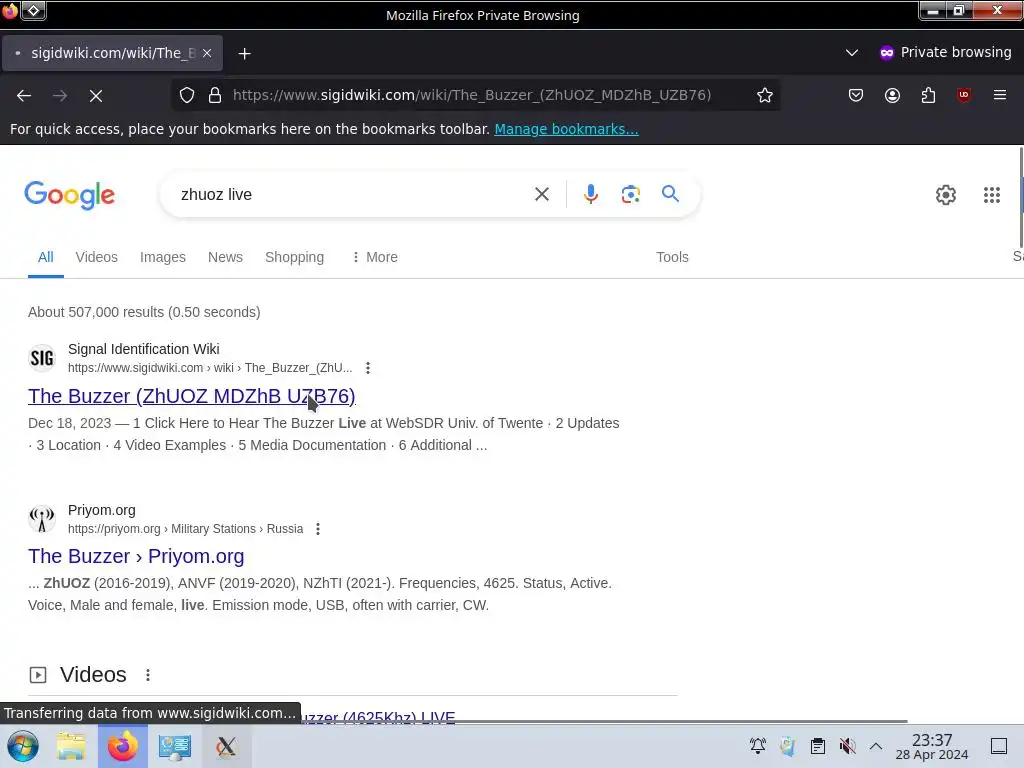Open Videos section three-dot options
This screenshot has width=1024, height=768.
[x=148, y=675]
